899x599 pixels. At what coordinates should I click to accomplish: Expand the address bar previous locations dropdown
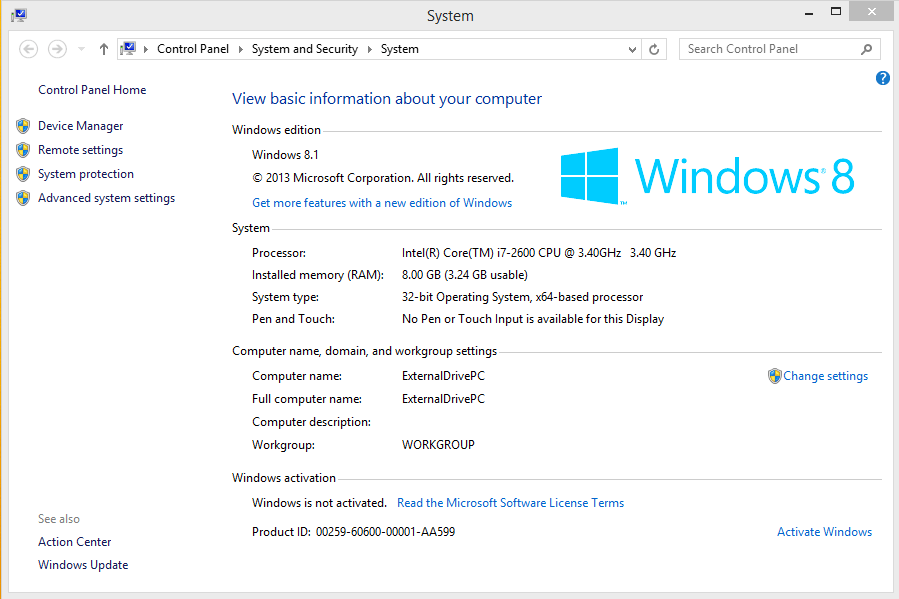click(x=632, y=49)
